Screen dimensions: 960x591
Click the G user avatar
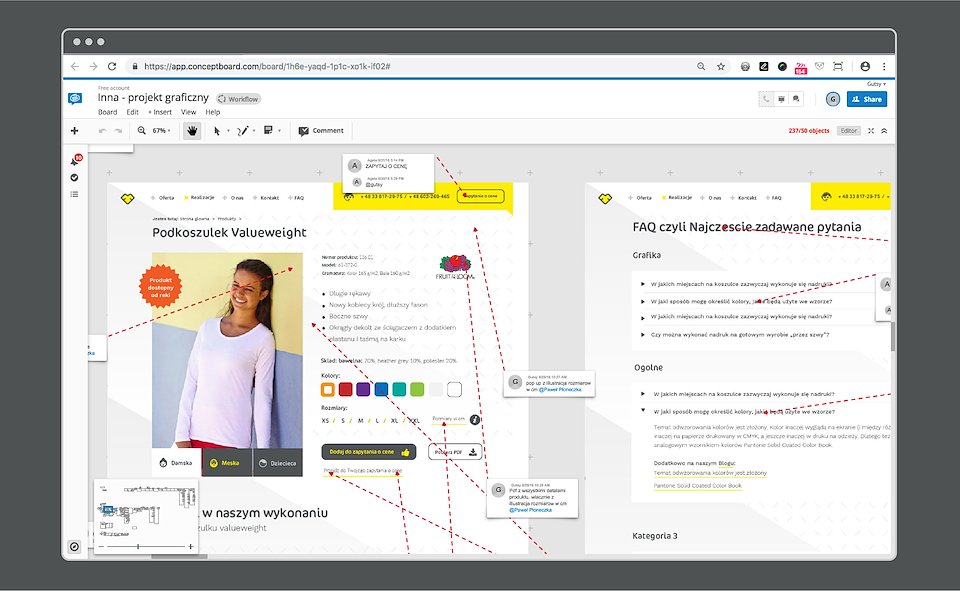pyautogui.click(x=833, y=99)
